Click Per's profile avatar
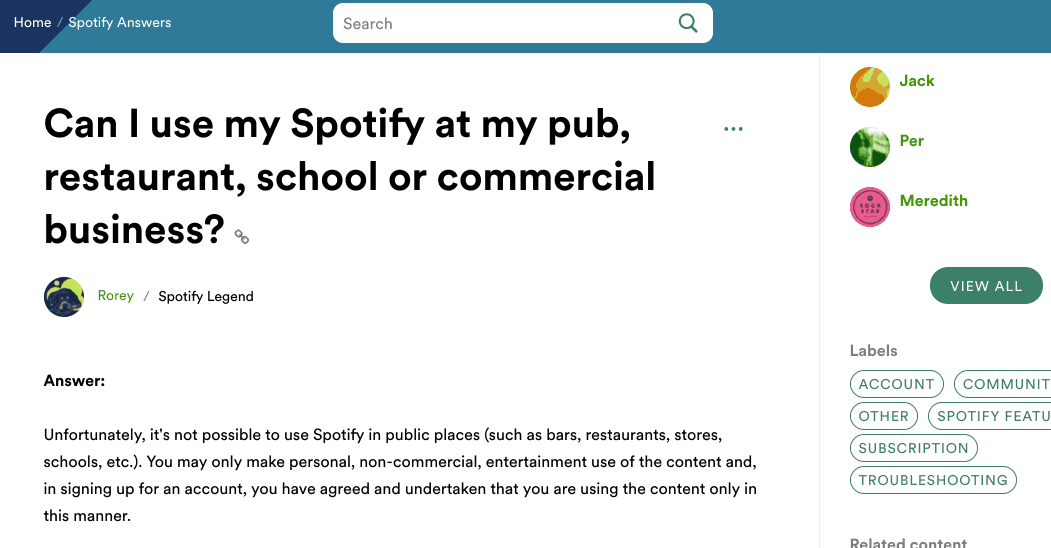The image size is (1051, 548). point(869,147)
